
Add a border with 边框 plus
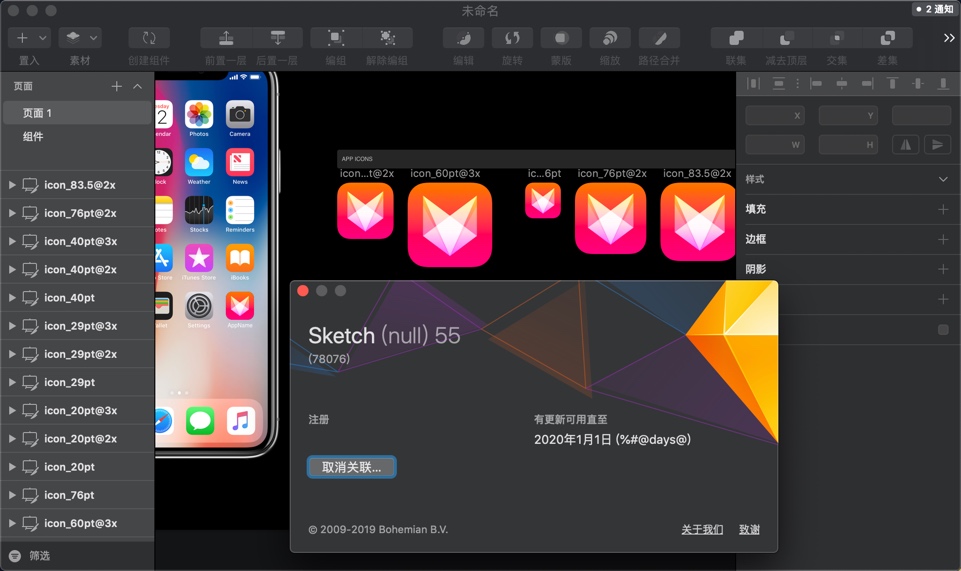click(943, 239)
